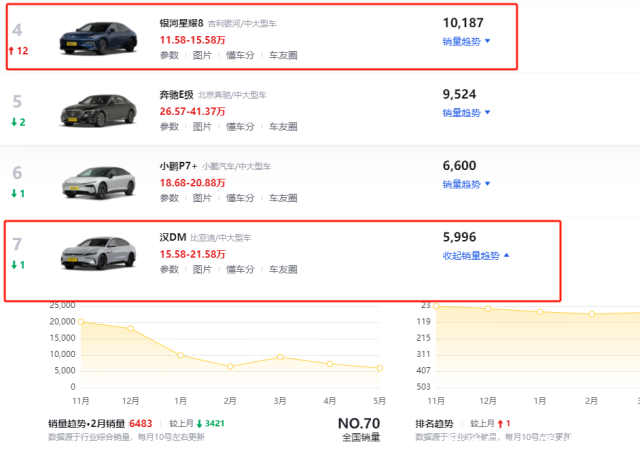Screen dimensions: 640x459
Task: Click the 11月 data point on sales chart
Action: coord(81,322)
